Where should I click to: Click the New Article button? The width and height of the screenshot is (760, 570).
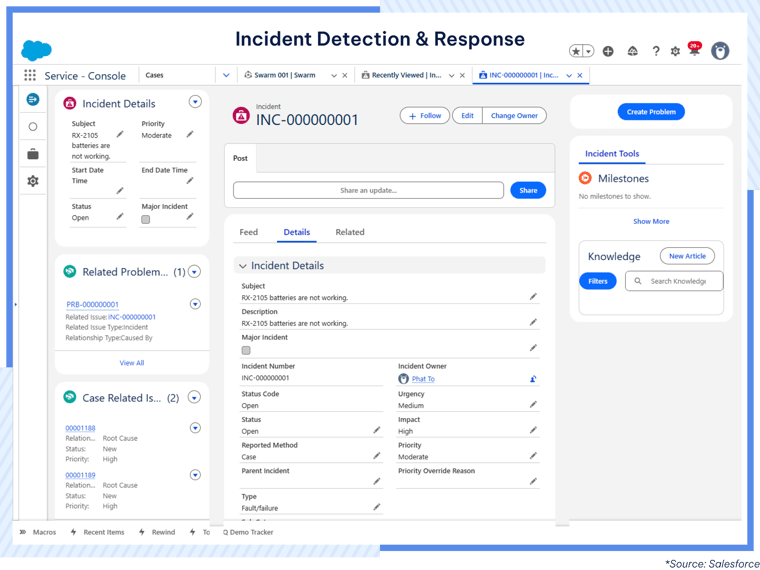687,256
